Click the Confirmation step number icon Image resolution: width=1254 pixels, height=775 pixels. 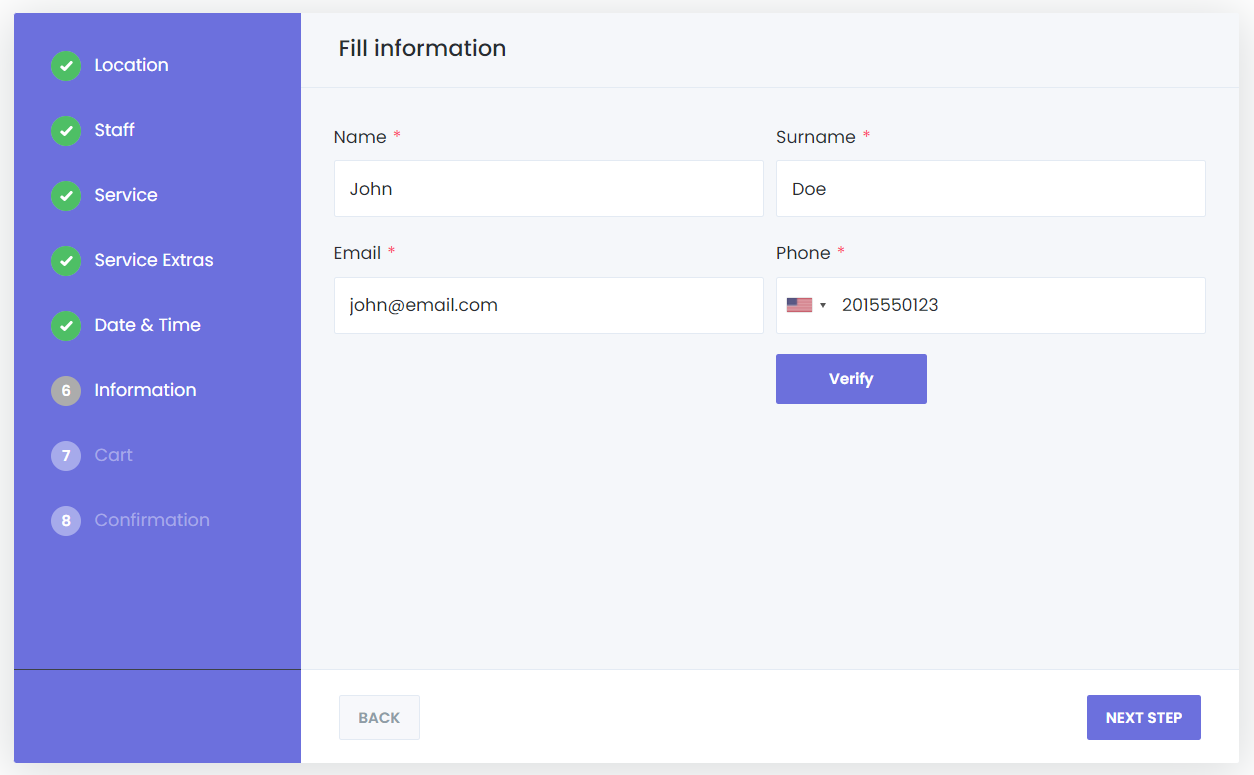[x=65, y=520]
